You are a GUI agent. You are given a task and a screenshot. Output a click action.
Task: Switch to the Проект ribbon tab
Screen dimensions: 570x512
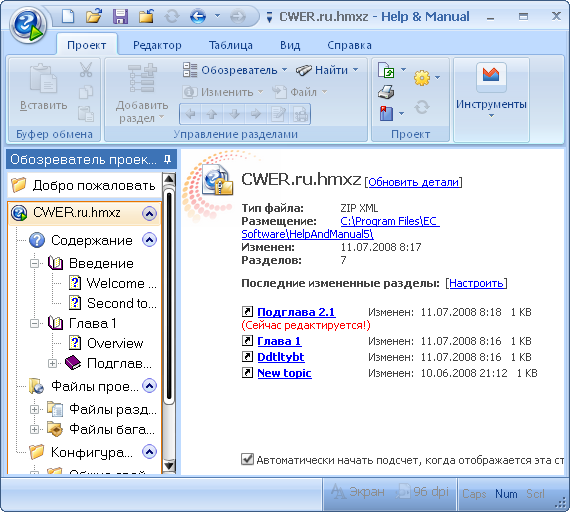87,45
